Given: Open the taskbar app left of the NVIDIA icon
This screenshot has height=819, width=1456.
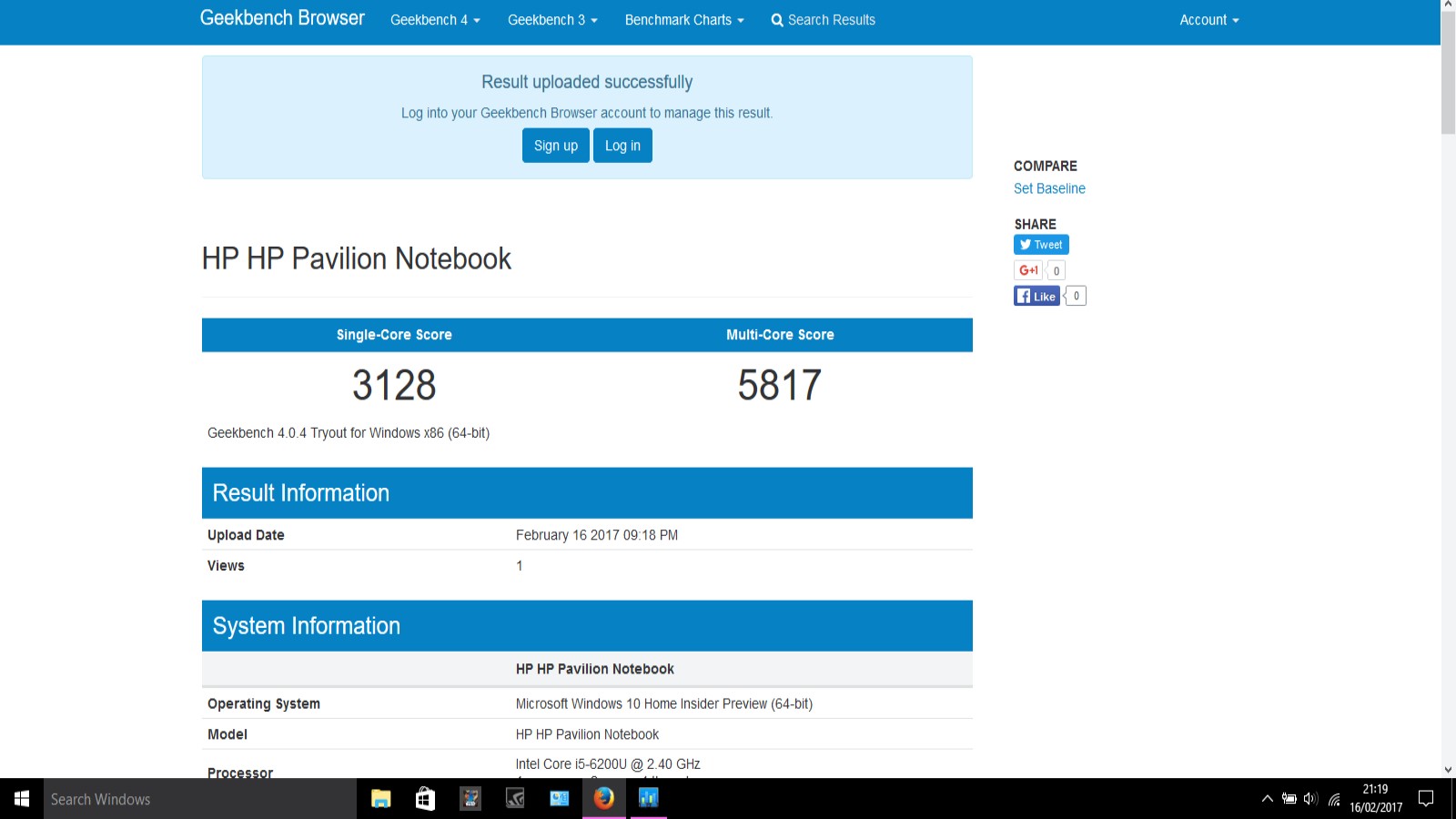Looking at the screenshot, I should pyautogui.click(x=470, y=799).
